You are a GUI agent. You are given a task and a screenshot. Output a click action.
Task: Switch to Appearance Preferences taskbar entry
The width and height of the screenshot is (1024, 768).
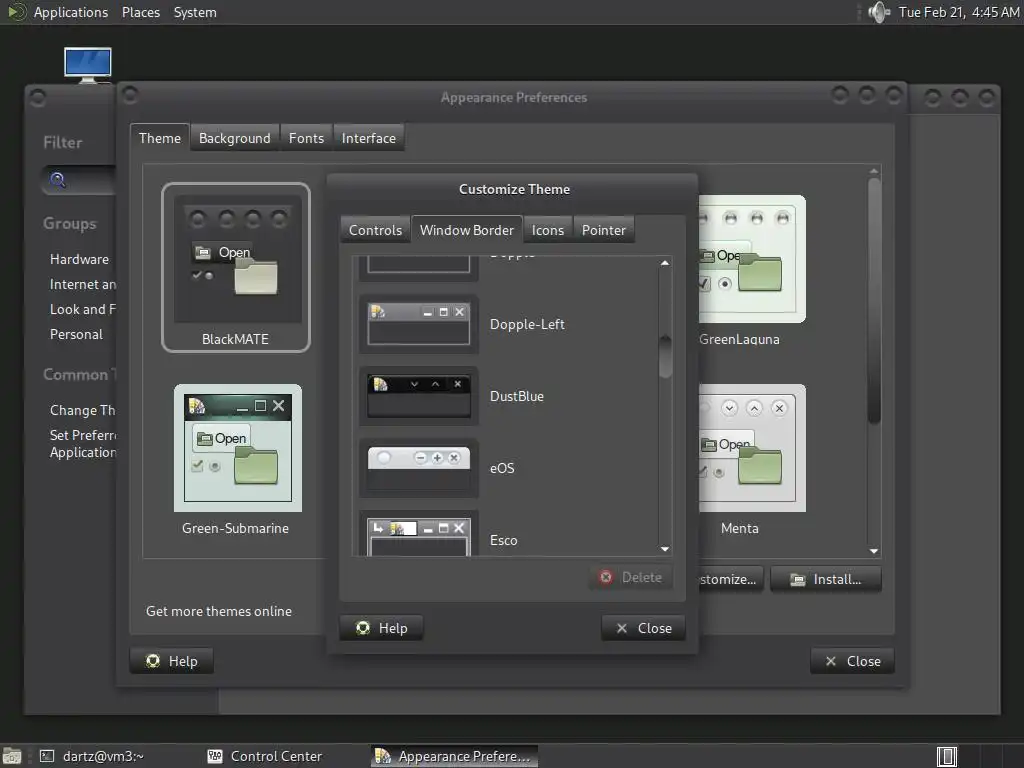click(455, 756)
